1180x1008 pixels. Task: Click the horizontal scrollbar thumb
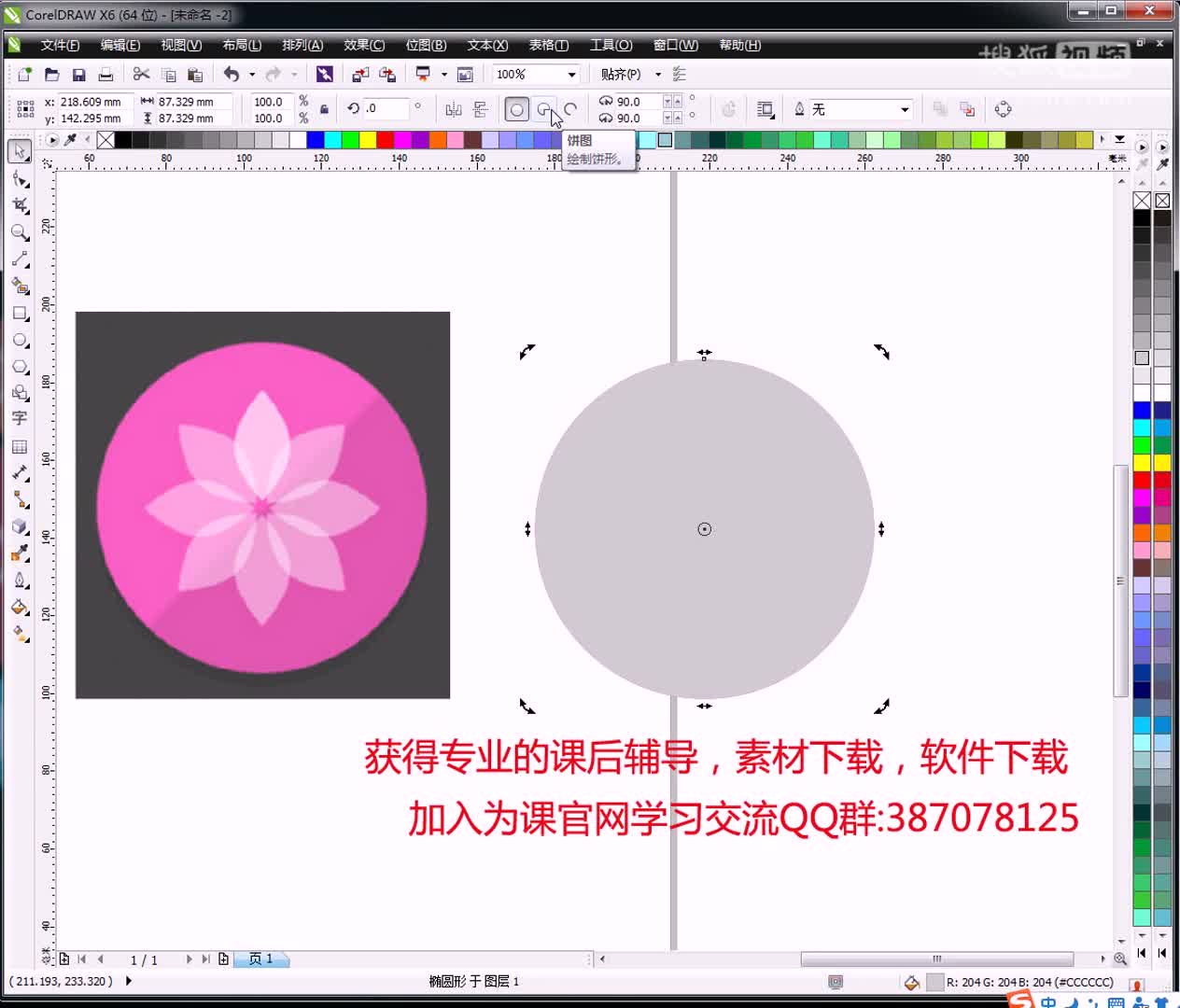click(x=936, y=959)
